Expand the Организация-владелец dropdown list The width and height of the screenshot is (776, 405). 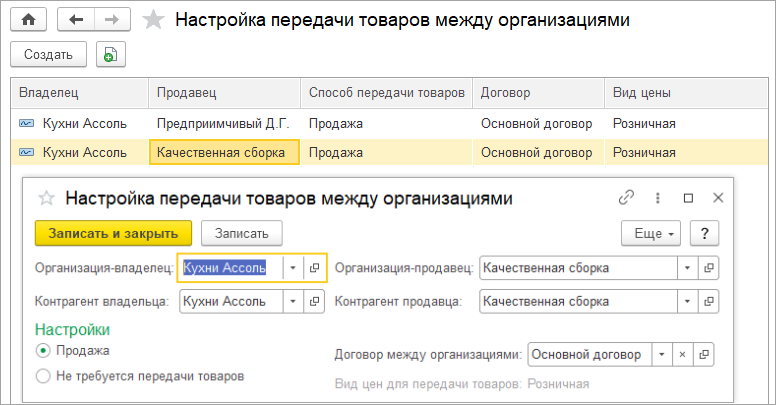click(291, 268)
